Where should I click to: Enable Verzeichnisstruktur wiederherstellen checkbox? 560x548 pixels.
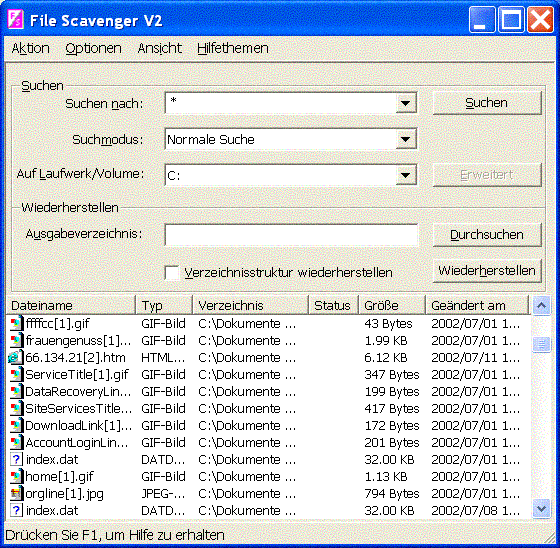tap(172, 273)
